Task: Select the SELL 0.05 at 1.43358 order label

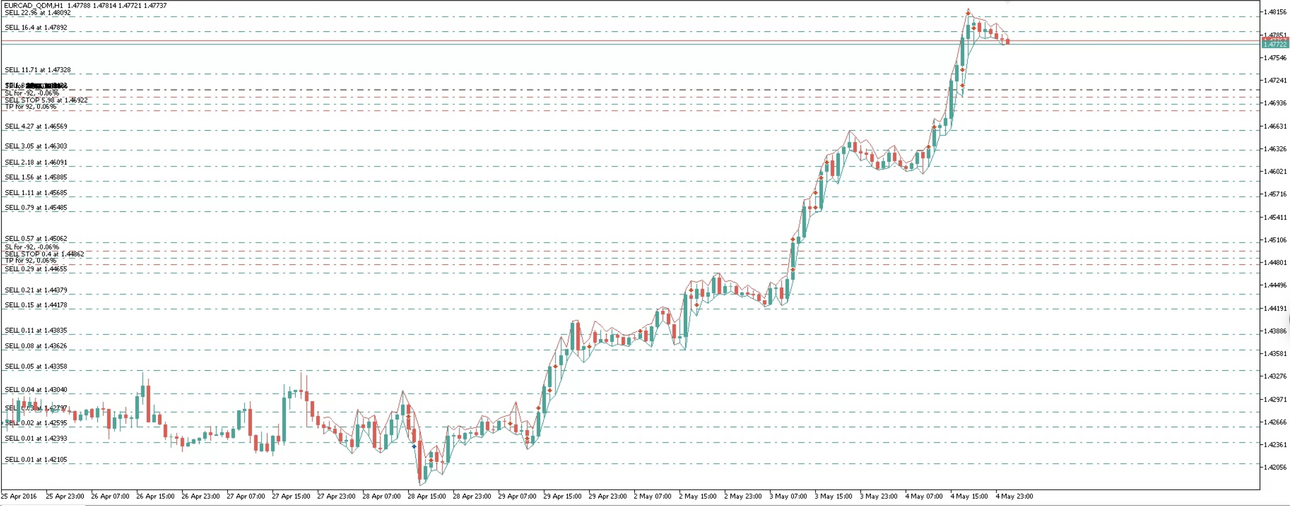Action: (x=36, y=367)
